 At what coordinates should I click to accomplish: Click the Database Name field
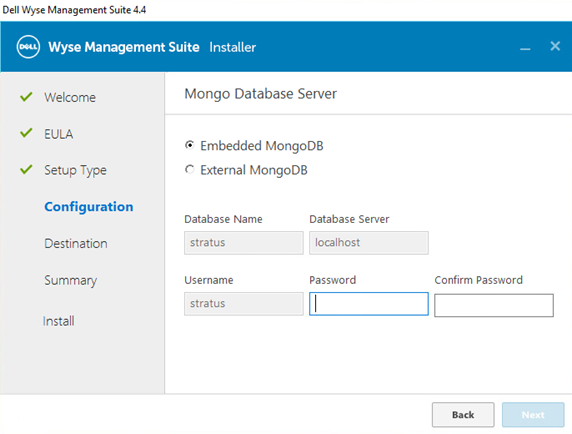(244, 243)
